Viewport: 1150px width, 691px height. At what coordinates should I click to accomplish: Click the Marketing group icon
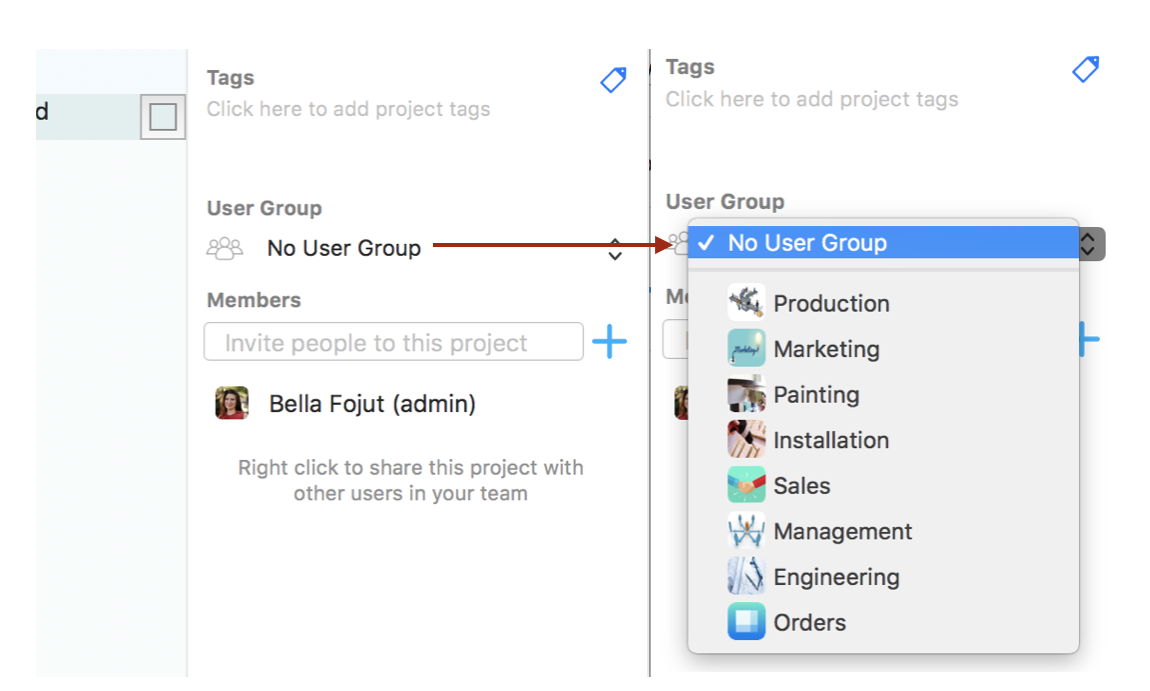[744, 348]
